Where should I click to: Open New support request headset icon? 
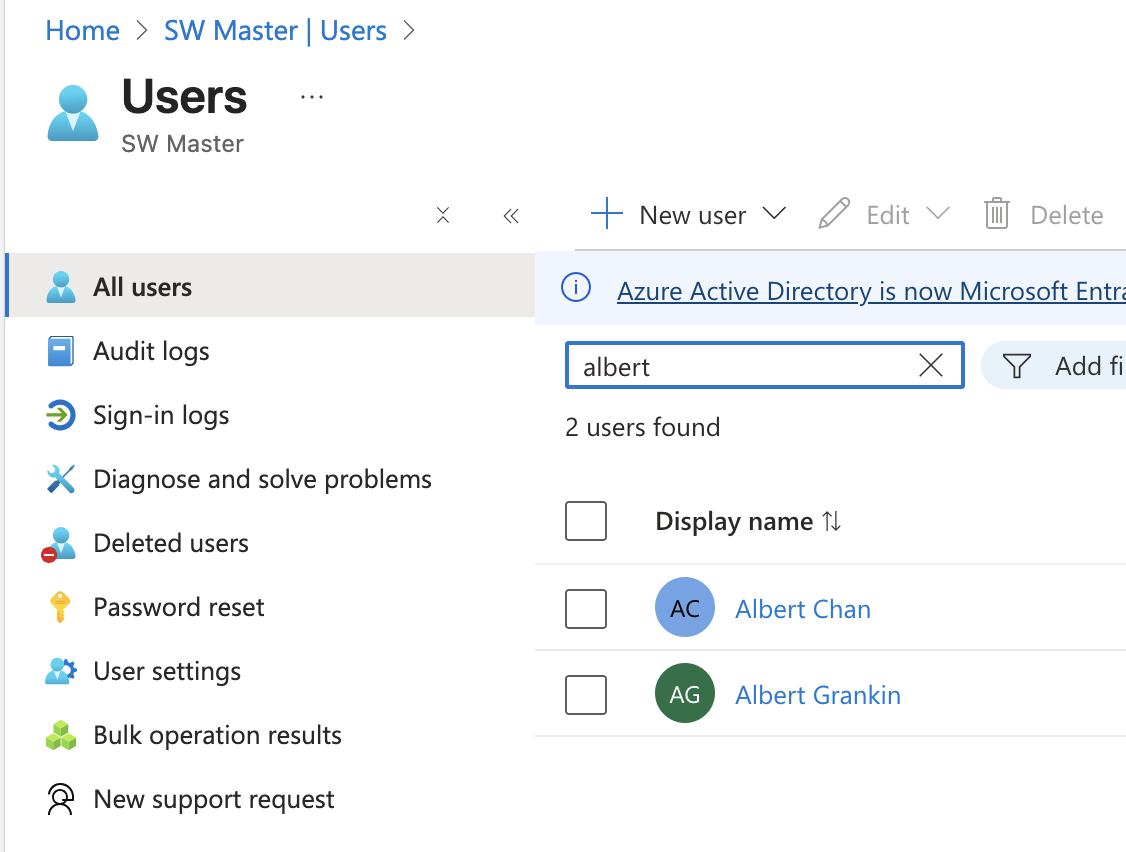(x=60, y=799)
